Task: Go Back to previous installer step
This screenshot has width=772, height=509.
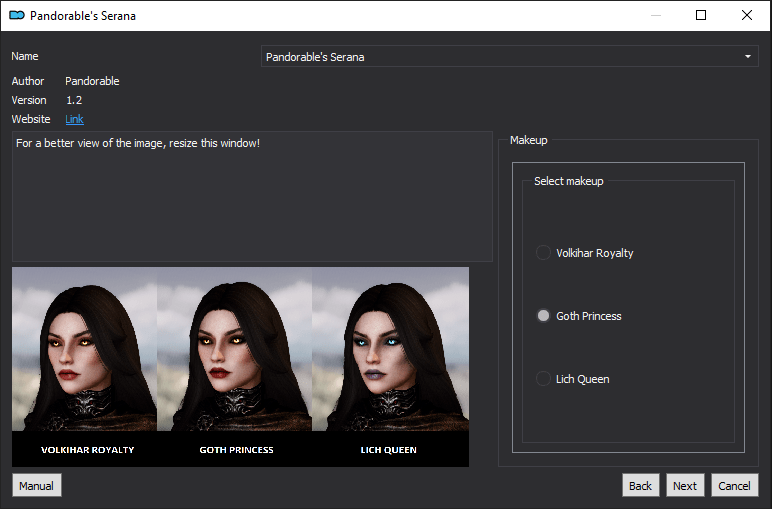Action: (x=641, y=485)
